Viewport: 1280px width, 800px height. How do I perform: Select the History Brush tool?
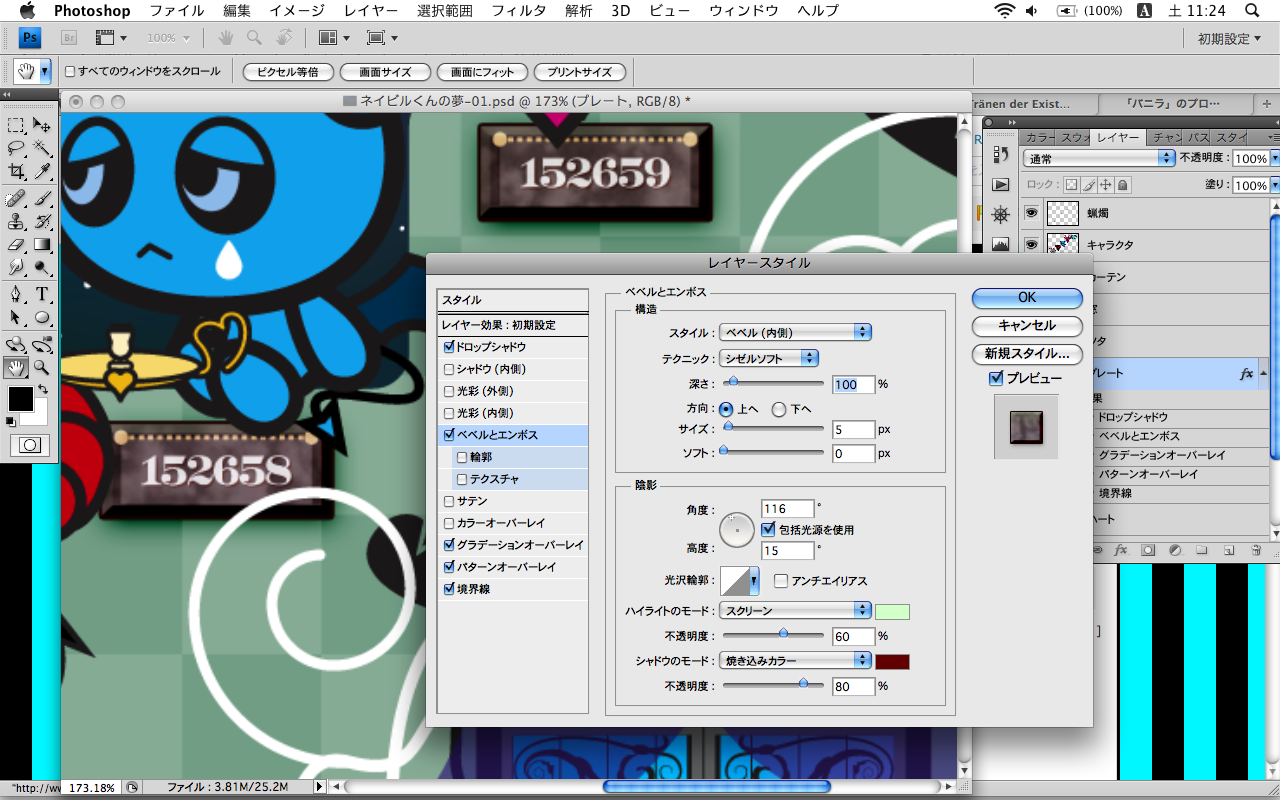[42, 220]
